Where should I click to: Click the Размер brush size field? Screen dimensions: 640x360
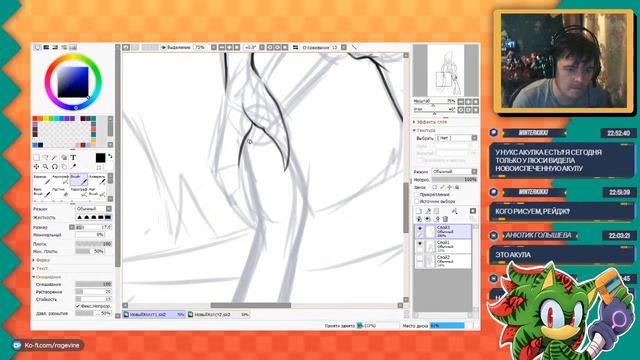[93, 227]
